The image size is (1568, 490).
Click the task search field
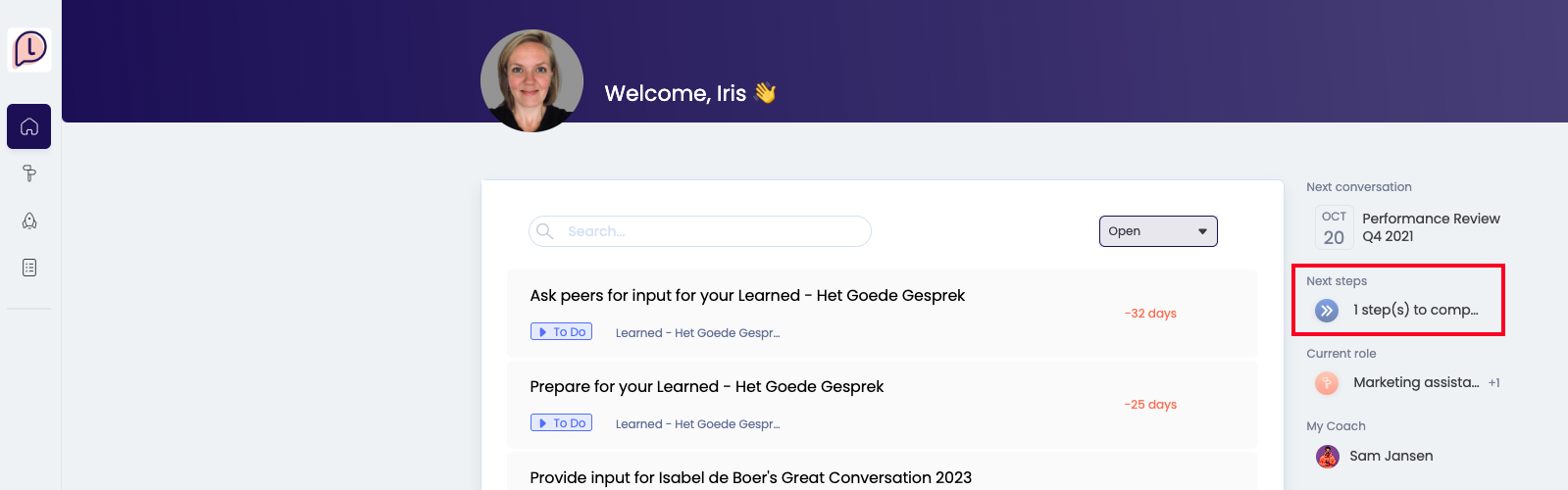click(x=700, y=231)
